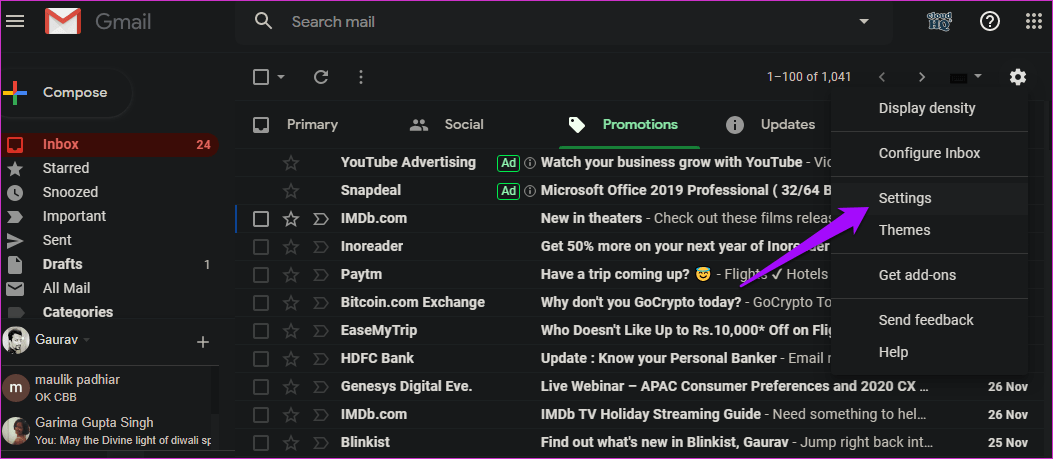
Task: Star the YouTube Advertising ad
Action: tap(290, 163)
